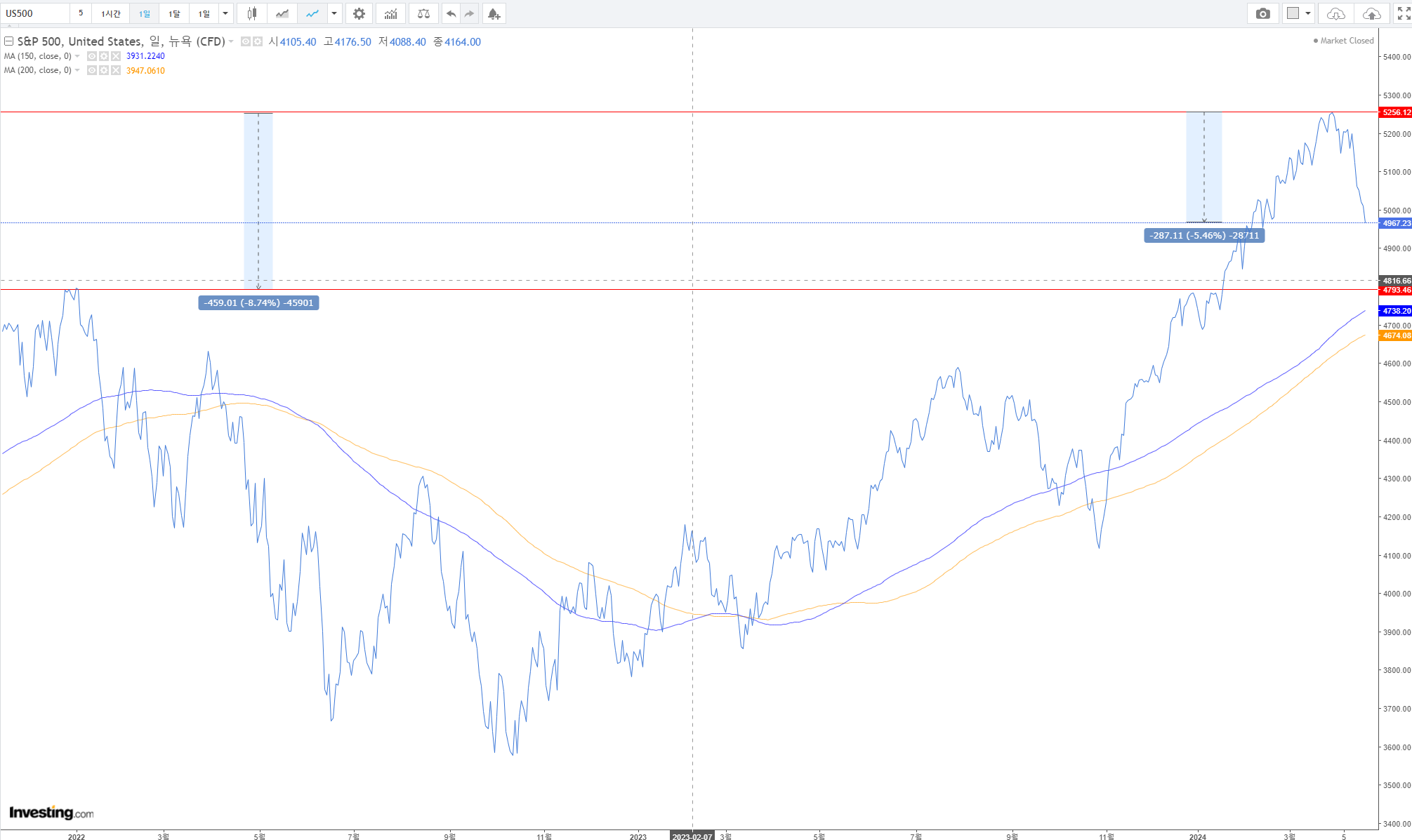Click the -459.01 (-8.74%) measurement label

[258, 302]
